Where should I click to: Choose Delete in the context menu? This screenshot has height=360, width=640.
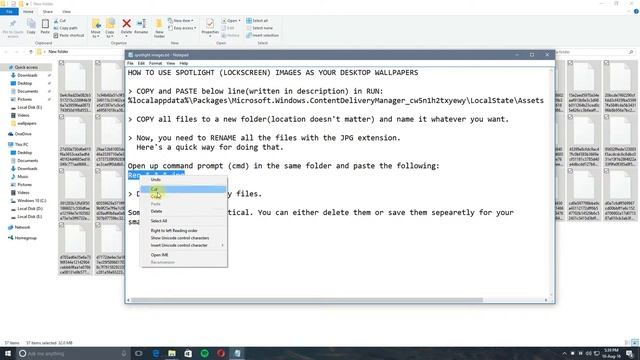pyautogui.click(x=184, y=211)
